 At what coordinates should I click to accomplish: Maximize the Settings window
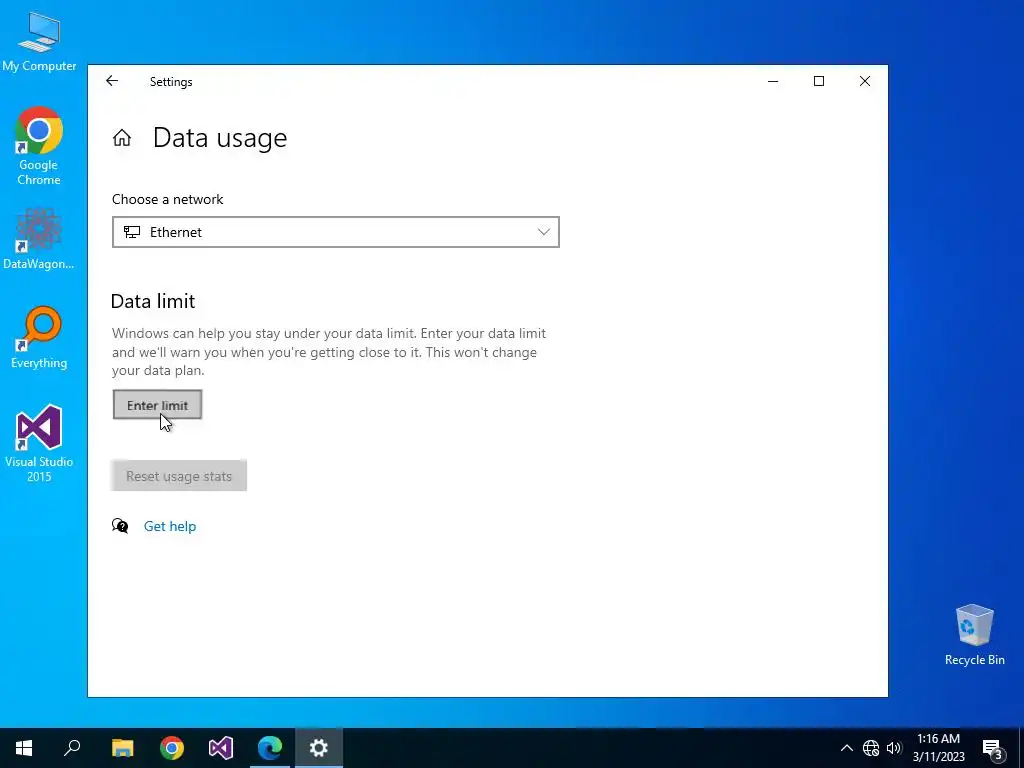[x=819, y=81]
